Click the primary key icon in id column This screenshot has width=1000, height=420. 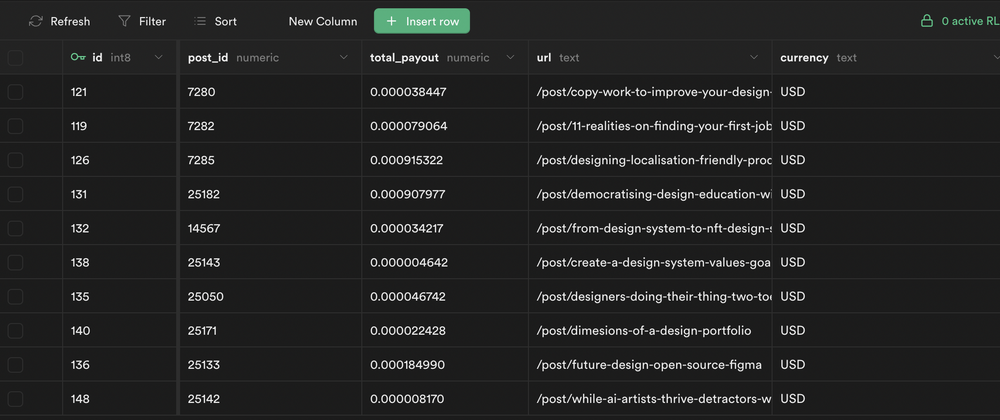pyautogui.click(x=78, y=58)
